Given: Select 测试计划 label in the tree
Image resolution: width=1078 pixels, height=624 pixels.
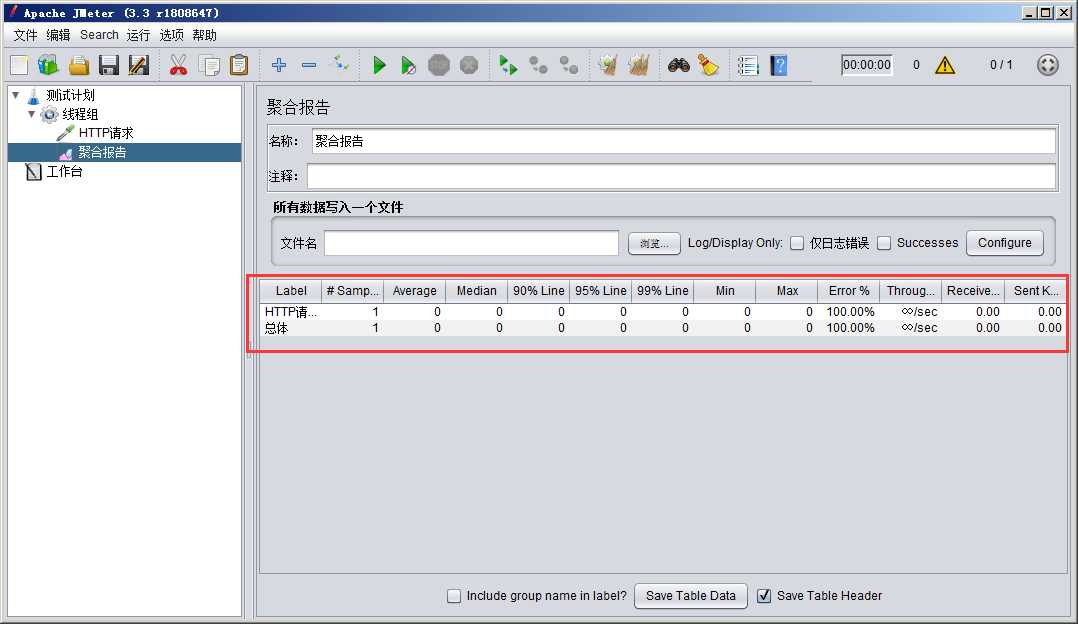Looking at the screenshot, I should pyautogui.click(x=70, y=95).
